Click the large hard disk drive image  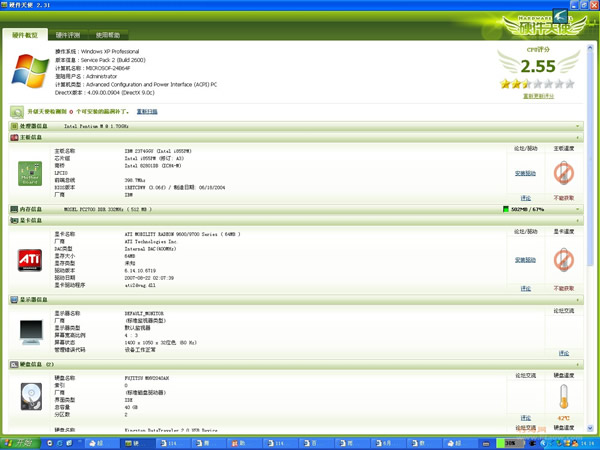[31, 396]
